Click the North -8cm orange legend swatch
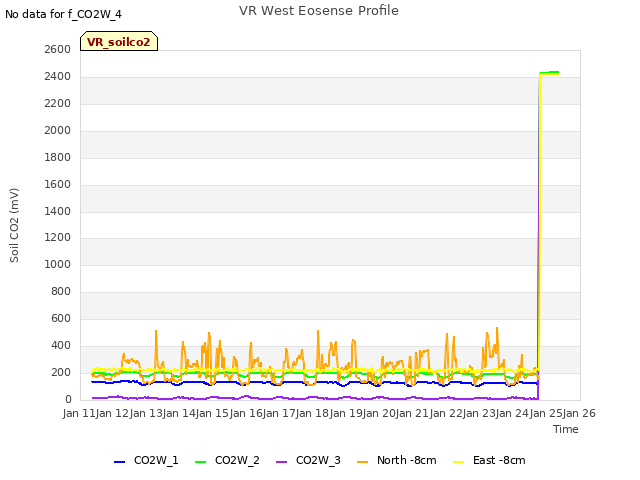The image size is (640, 480). coord(362,462)
